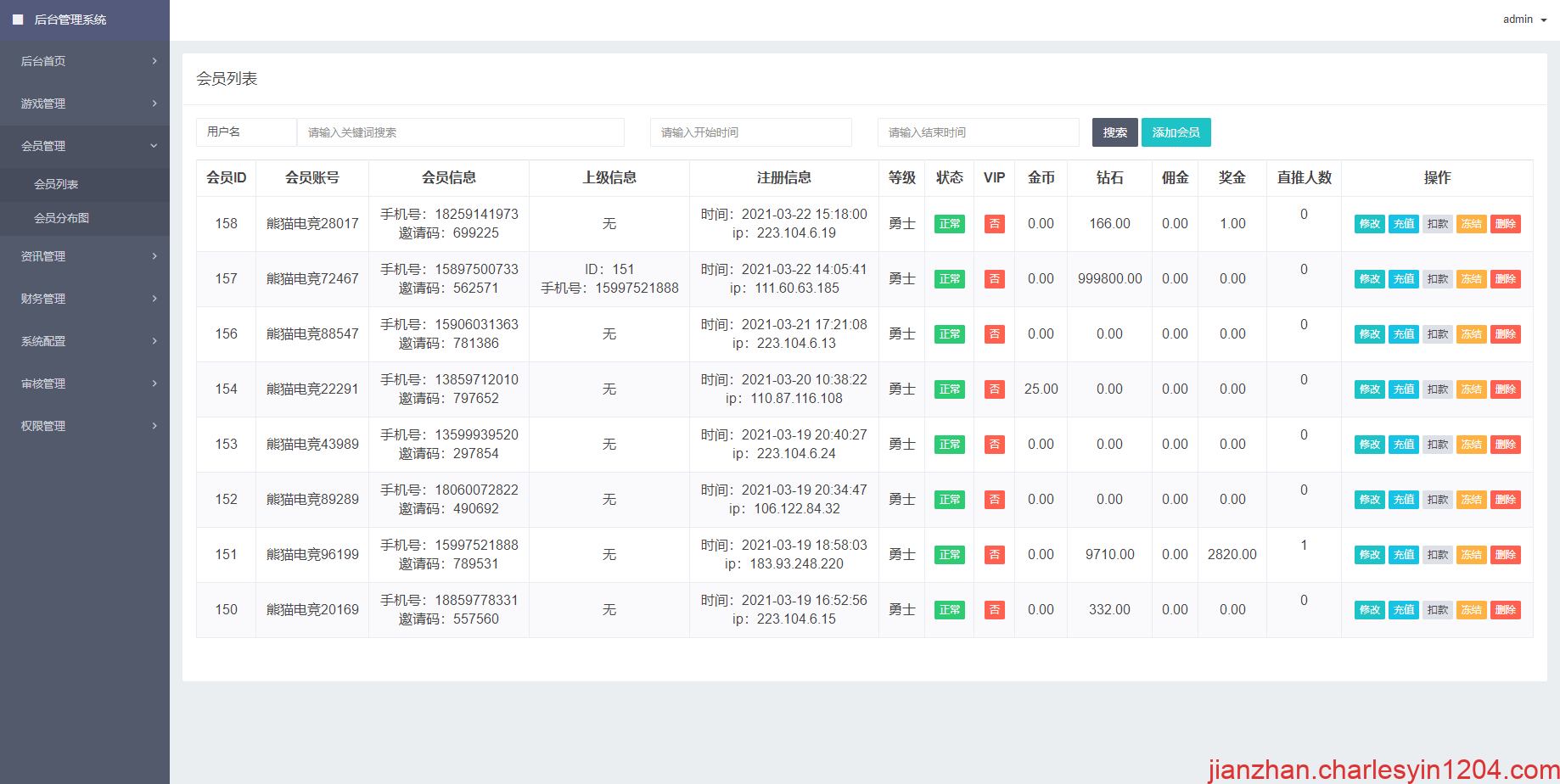Expand the 游戏管理 sidebar menu
The image size is (1560, 784).
tap(85, 104)
